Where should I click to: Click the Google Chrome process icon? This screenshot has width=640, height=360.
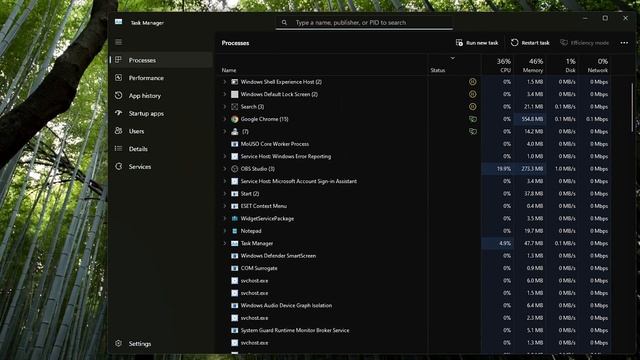[x=235, y=119]
